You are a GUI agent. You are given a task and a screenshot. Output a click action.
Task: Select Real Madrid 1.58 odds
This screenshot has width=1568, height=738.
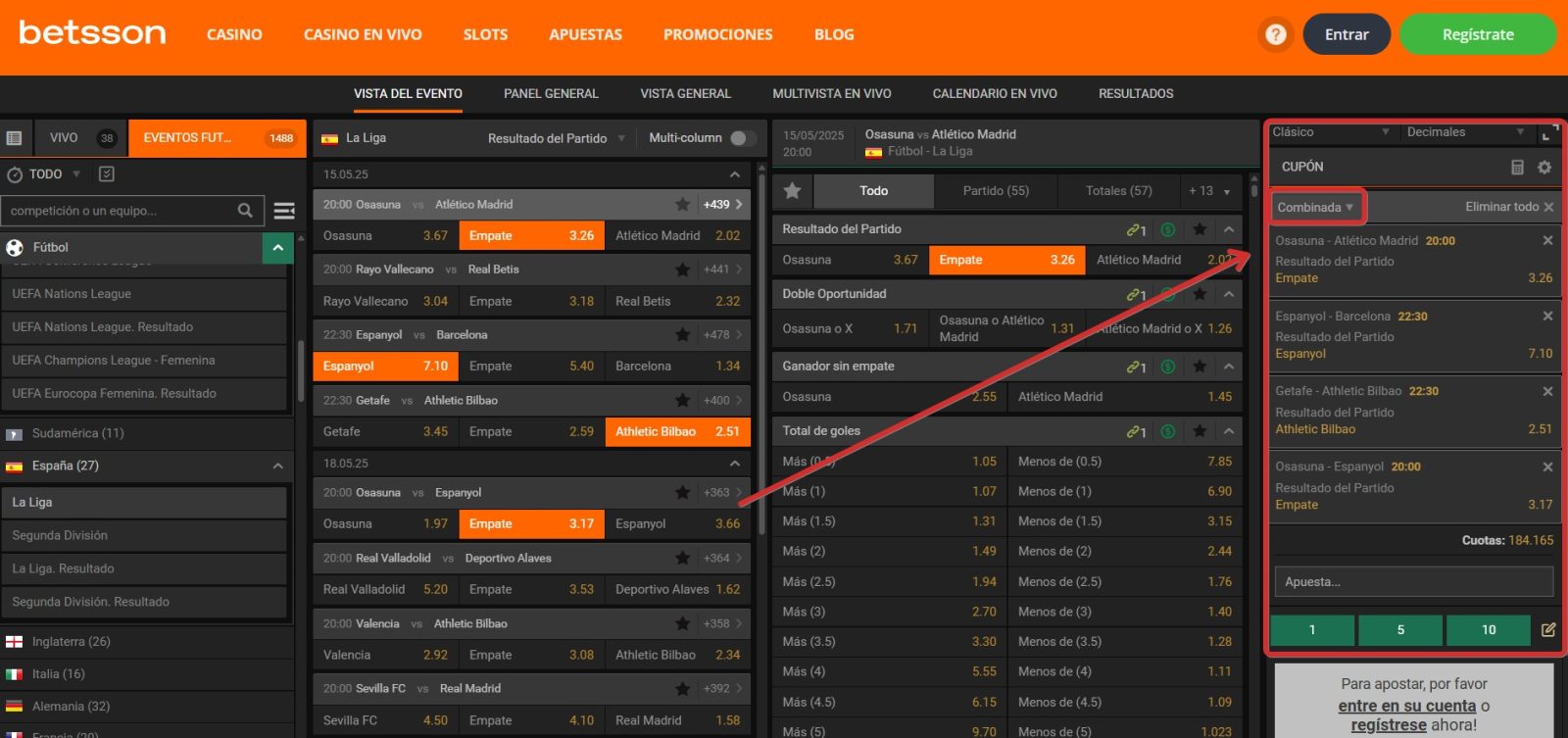(x=678, y=720)
